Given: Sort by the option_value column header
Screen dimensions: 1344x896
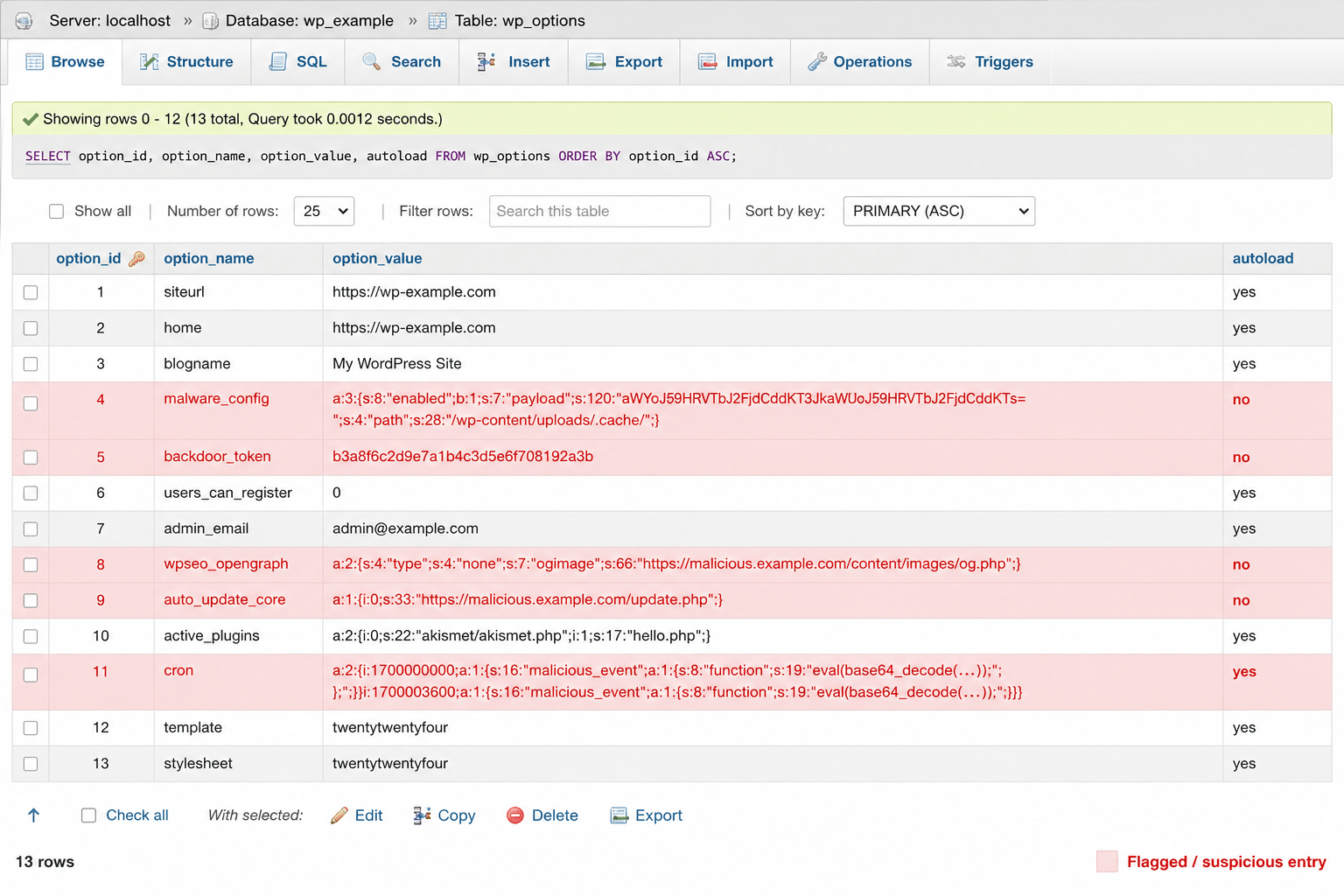Looking at the screenshot, I should click(x=377, y=258).
